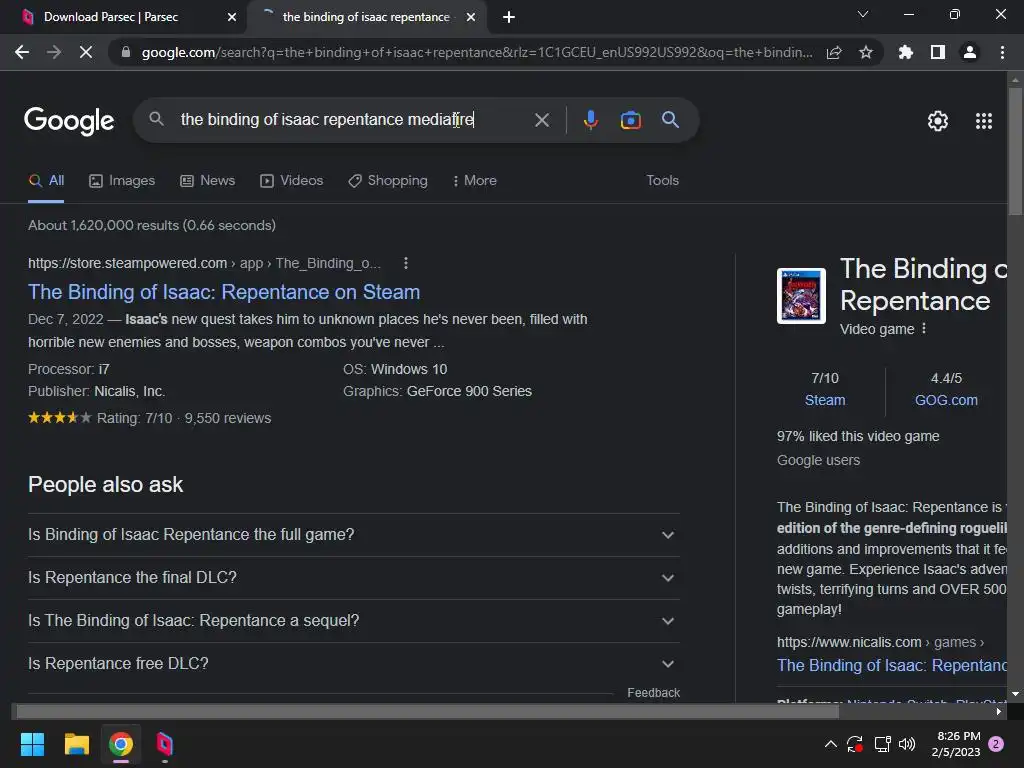Viewport: 1024px width, 768px height.
Task: Switch to Images results
Action: pos(122,181)
